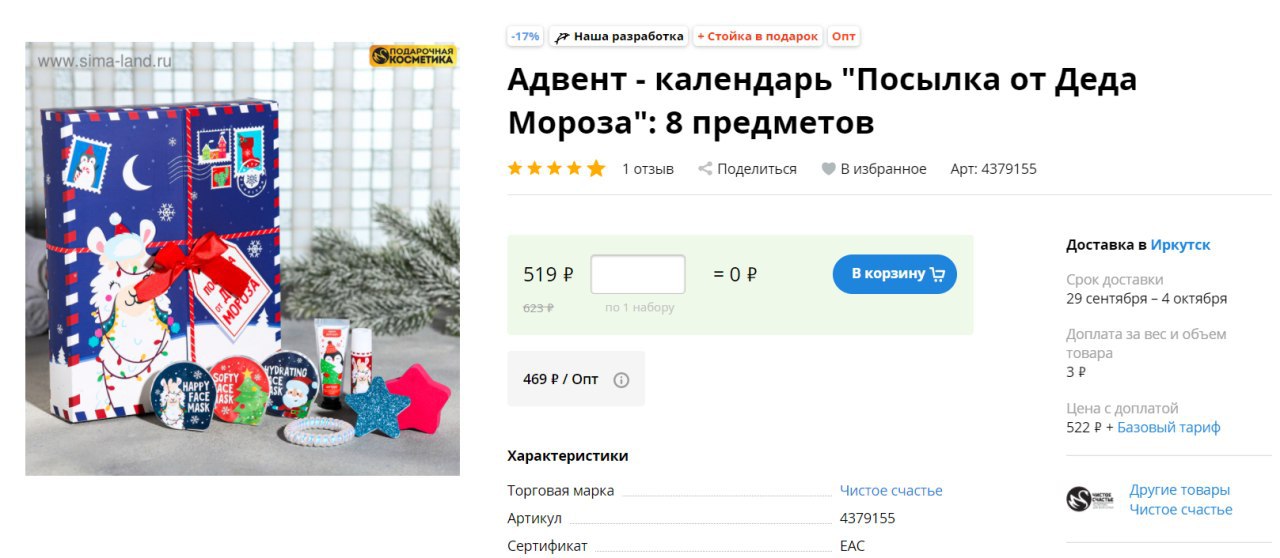
Task: Click the -17% discount badge
Action: (525, 36)
